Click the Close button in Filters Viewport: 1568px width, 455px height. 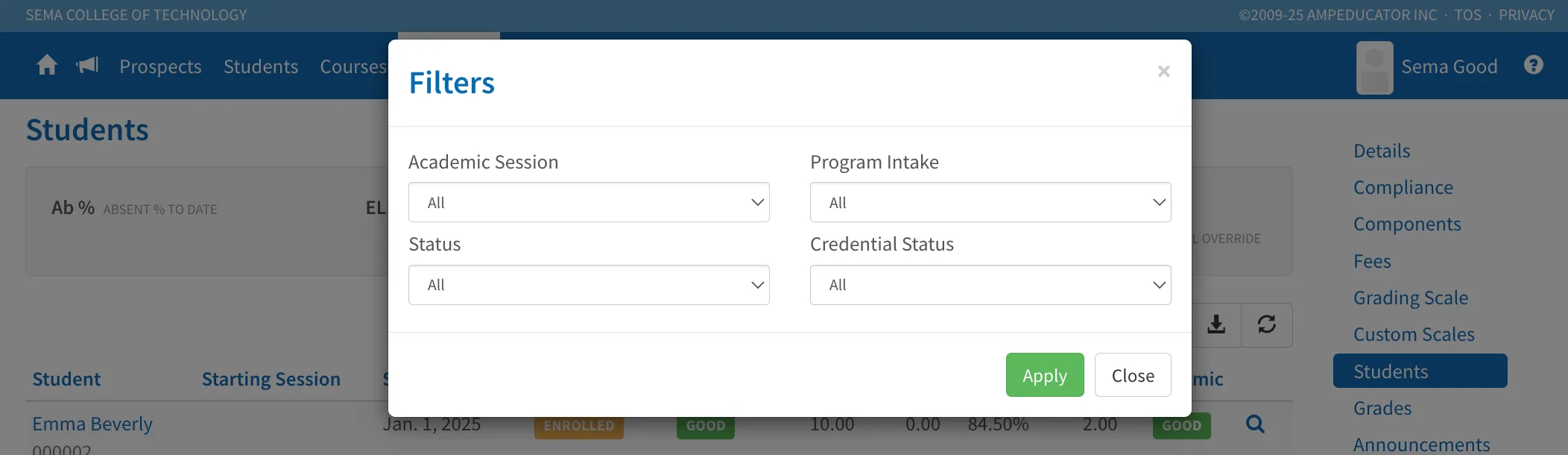(x=1133, y=375)
